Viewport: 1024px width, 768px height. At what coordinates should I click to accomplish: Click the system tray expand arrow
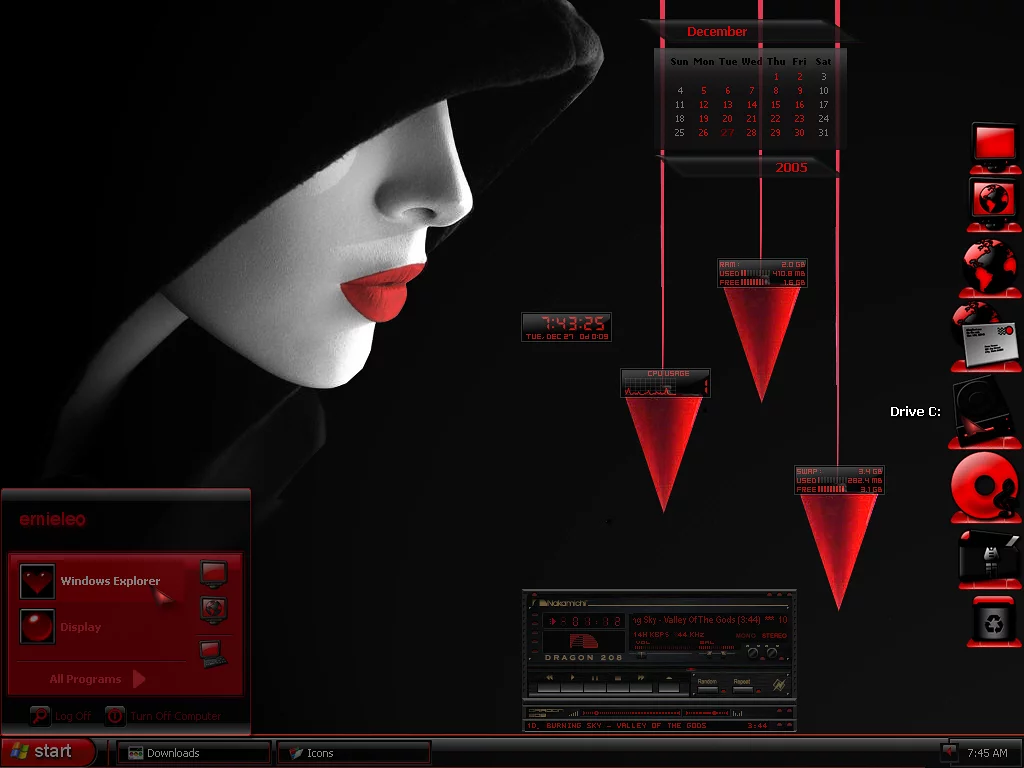948,752
